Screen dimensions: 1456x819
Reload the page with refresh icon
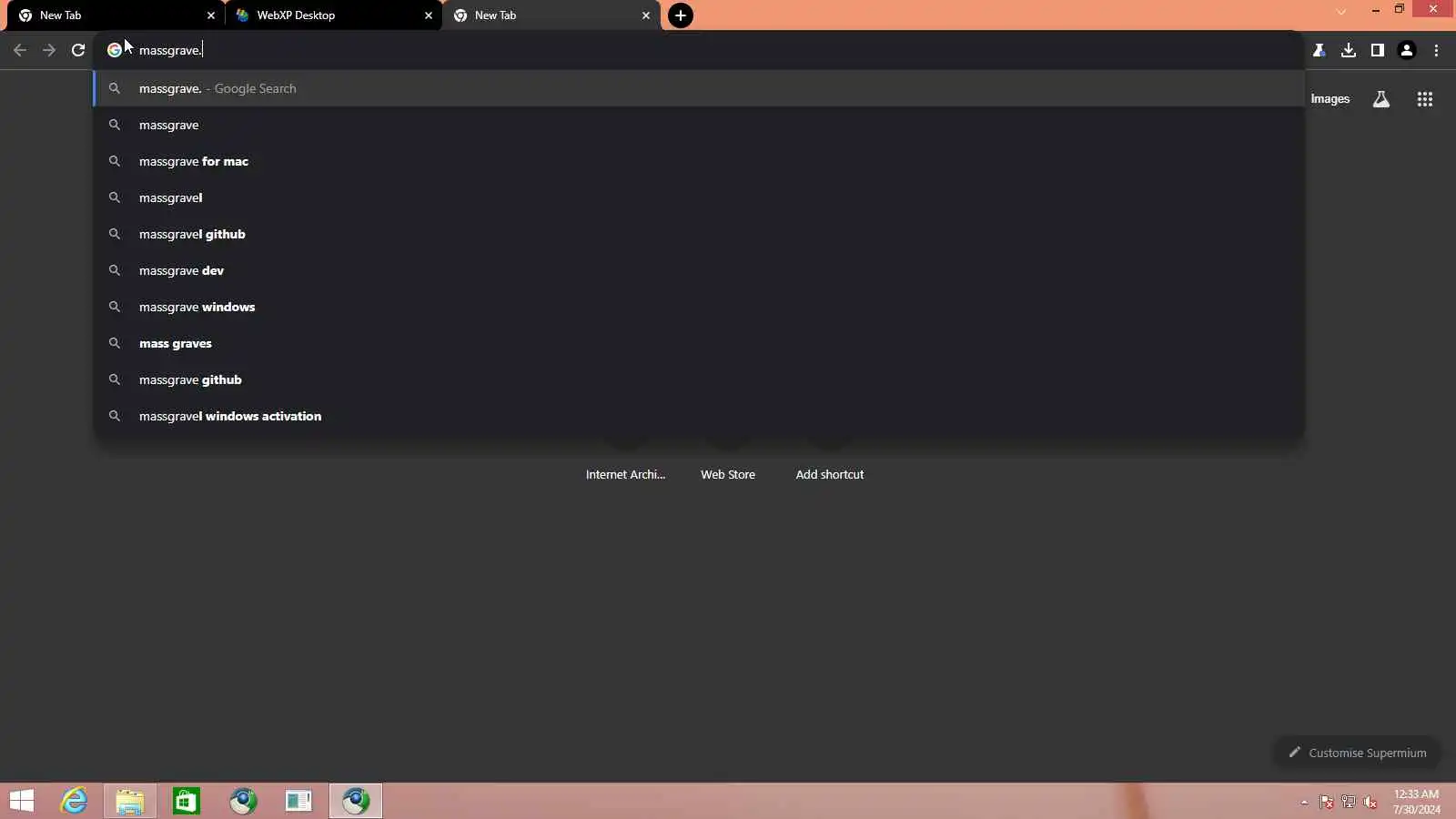click(x=78, y=50)
